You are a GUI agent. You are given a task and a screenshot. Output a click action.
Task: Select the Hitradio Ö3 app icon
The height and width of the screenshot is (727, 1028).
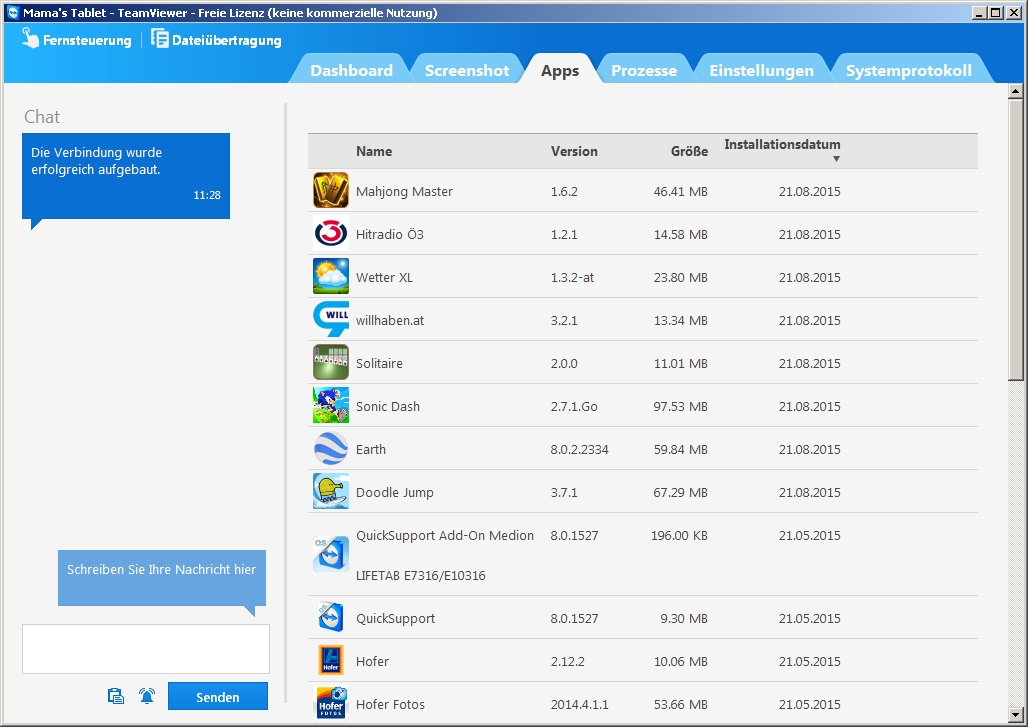pyautogui.click(x=330, y=234)
